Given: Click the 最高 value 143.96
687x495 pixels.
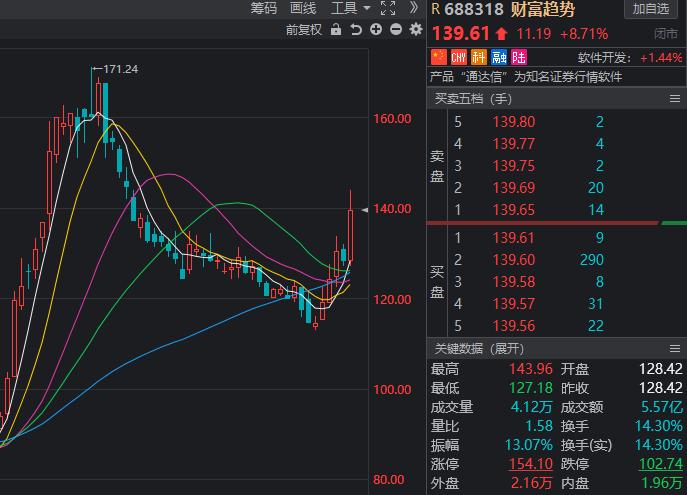Looking at the screenshot, I should (531, 369).
